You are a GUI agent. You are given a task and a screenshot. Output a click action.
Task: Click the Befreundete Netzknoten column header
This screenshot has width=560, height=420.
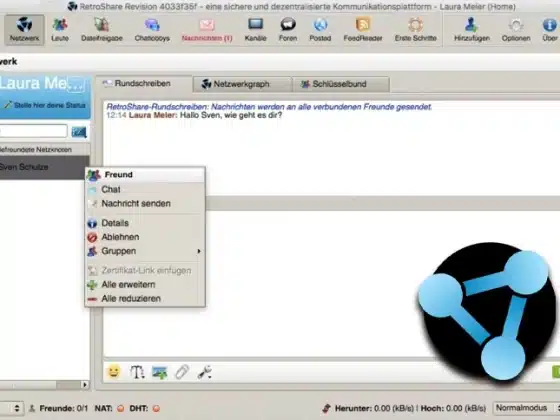pos(44,150)
